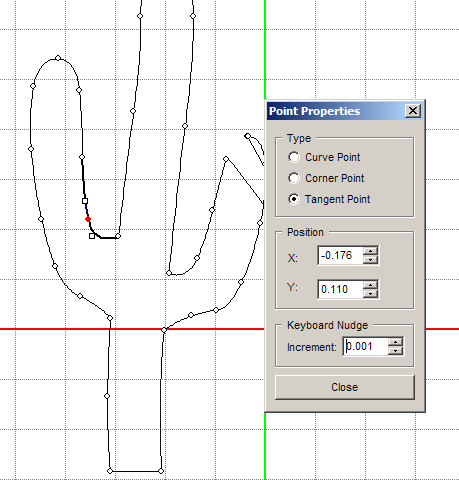Select the red selected point on curve
Image resolution: width=459 pixels, height=480 pixels.
point(88,219)
